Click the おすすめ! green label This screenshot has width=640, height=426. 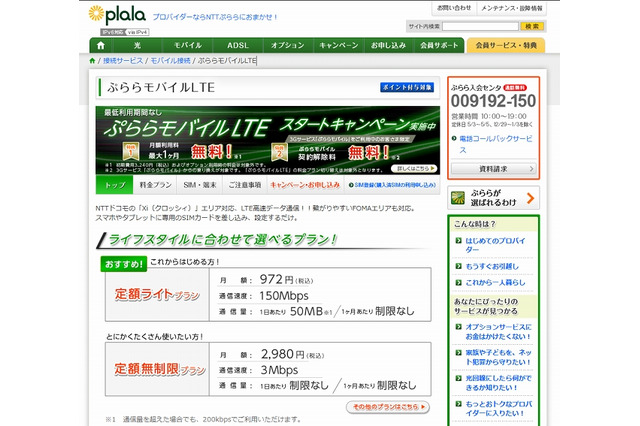124,264
